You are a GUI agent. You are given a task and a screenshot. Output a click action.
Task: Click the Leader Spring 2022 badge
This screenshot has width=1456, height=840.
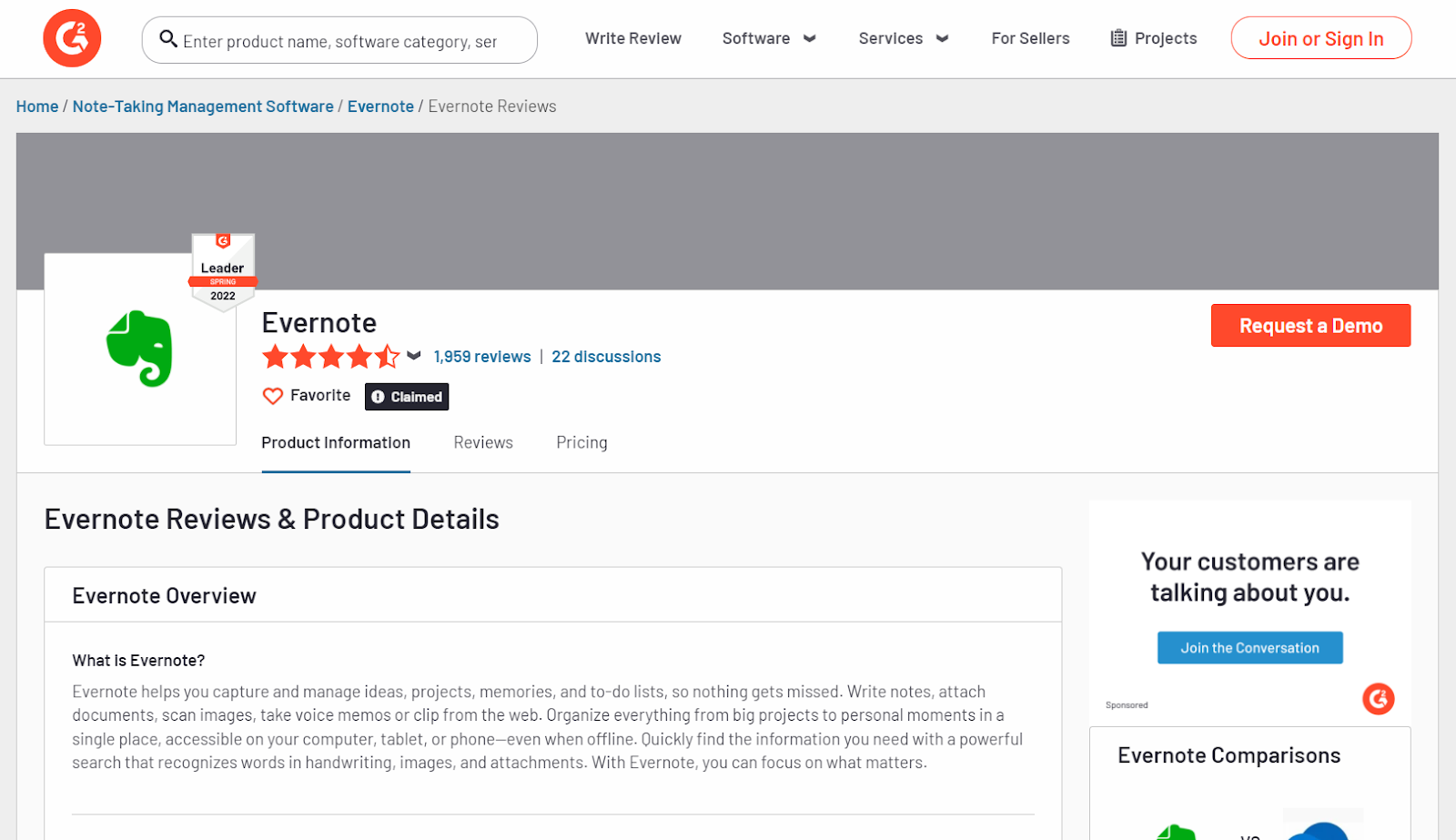pos(223,273)
